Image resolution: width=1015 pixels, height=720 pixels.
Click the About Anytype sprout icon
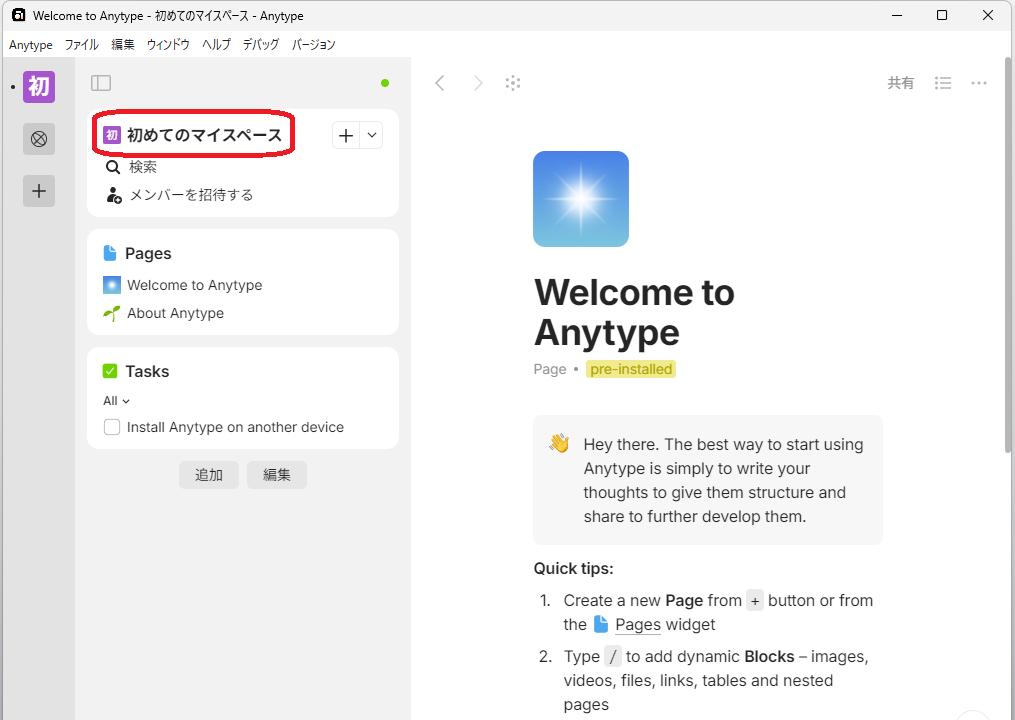(x=112, y=313)
